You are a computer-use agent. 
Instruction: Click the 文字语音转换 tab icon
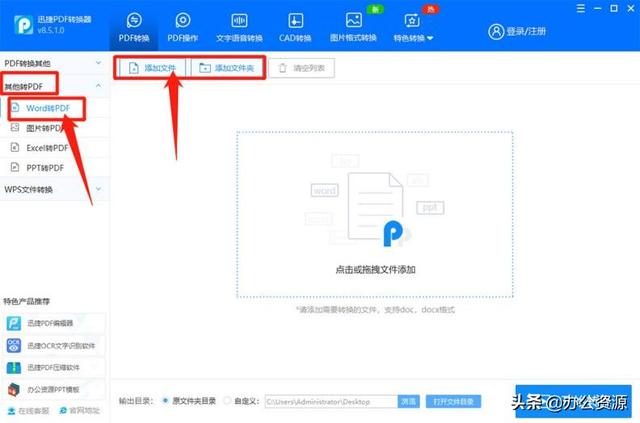pyautogui.click(x=239, y=20)
